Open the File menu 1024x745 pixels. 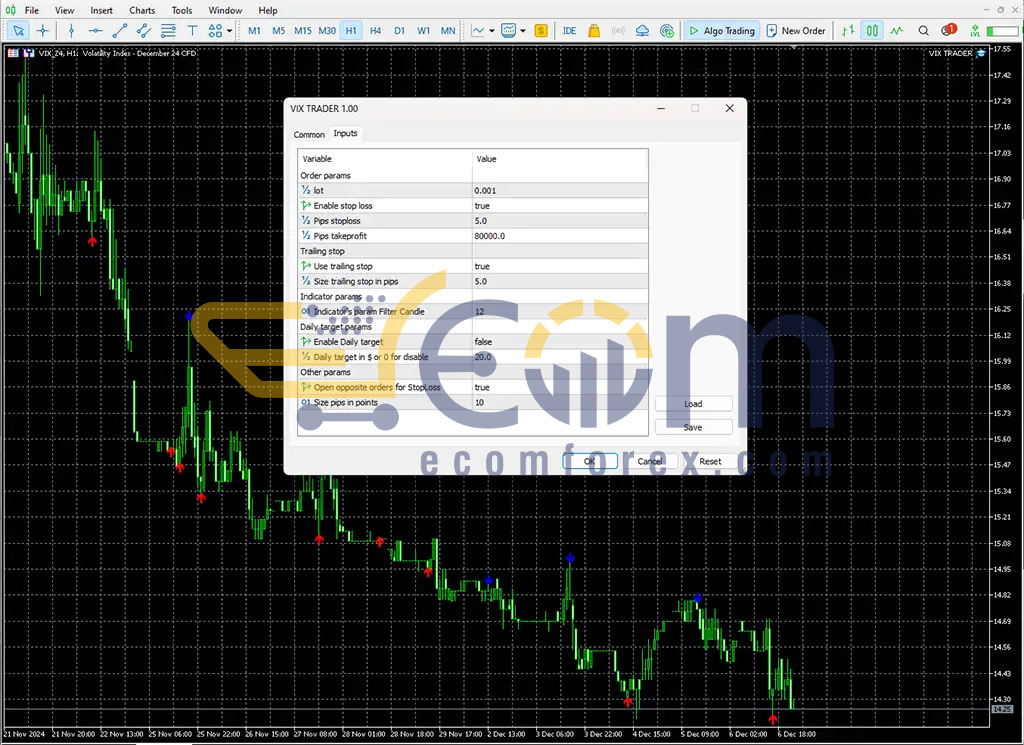(31, 10)
